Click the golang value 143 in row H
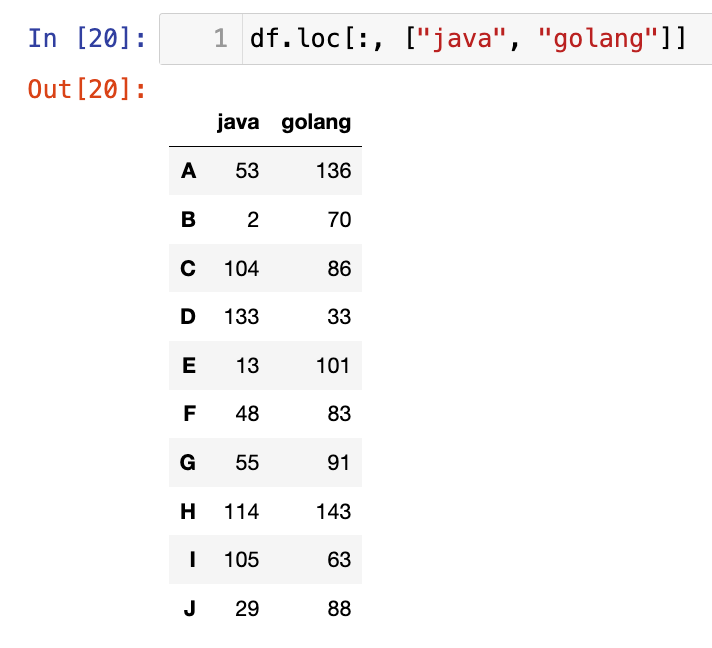Viewport: 712px width, 648px height. 333,511
